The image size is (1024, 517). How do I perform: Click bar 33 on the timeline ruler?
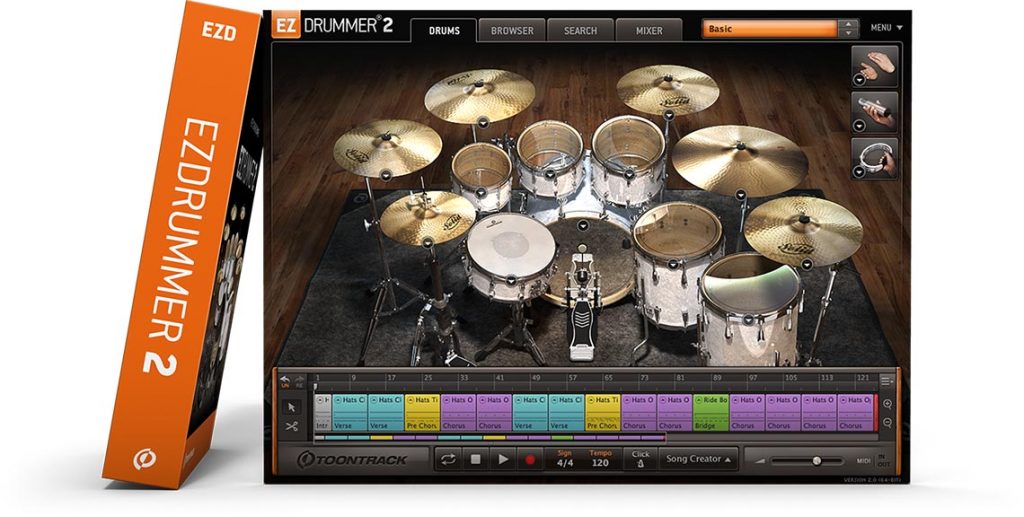coord(463,378)
